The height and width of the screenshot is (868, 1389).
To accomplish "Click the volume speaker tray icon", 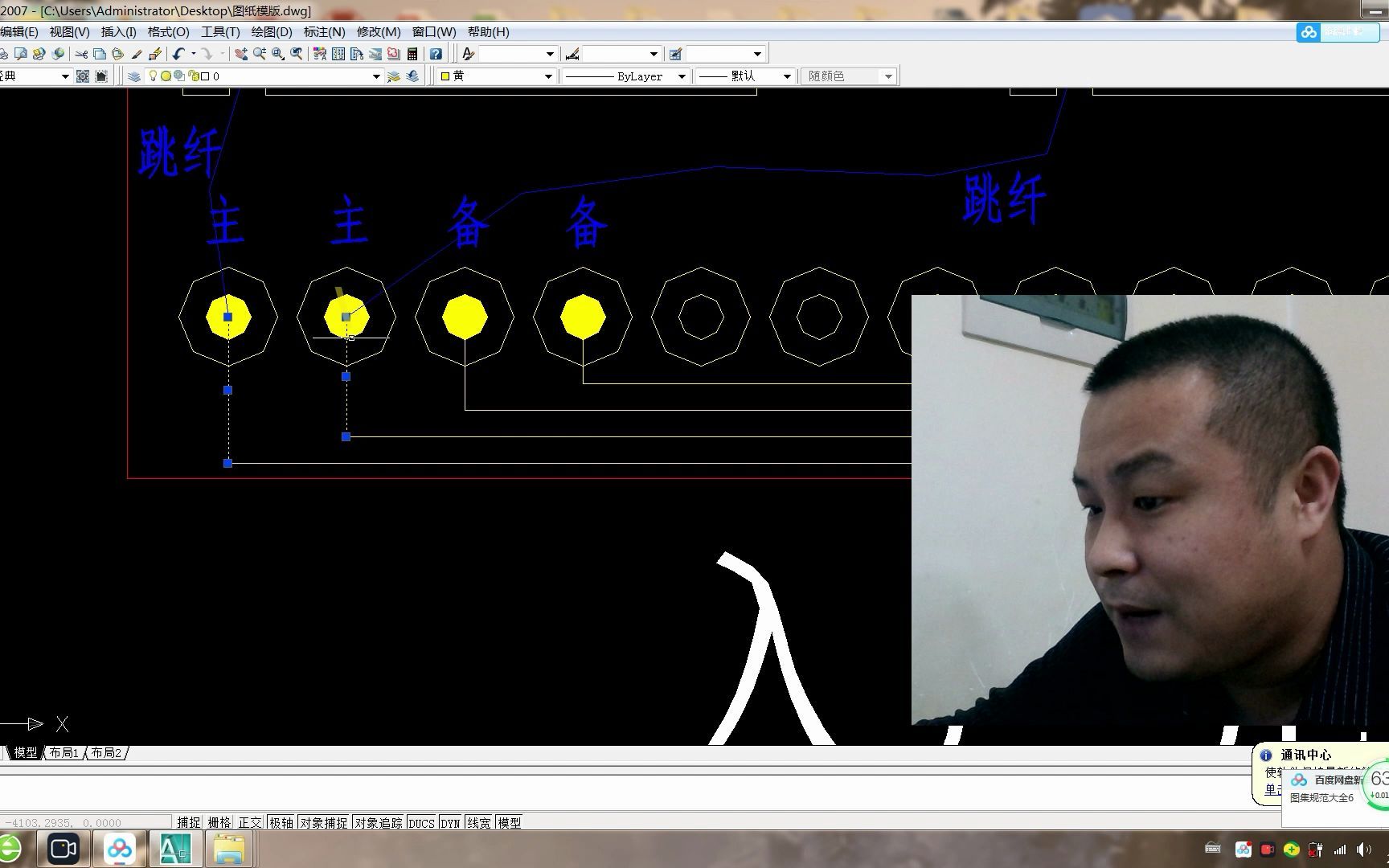I will tap(1364, 850).
